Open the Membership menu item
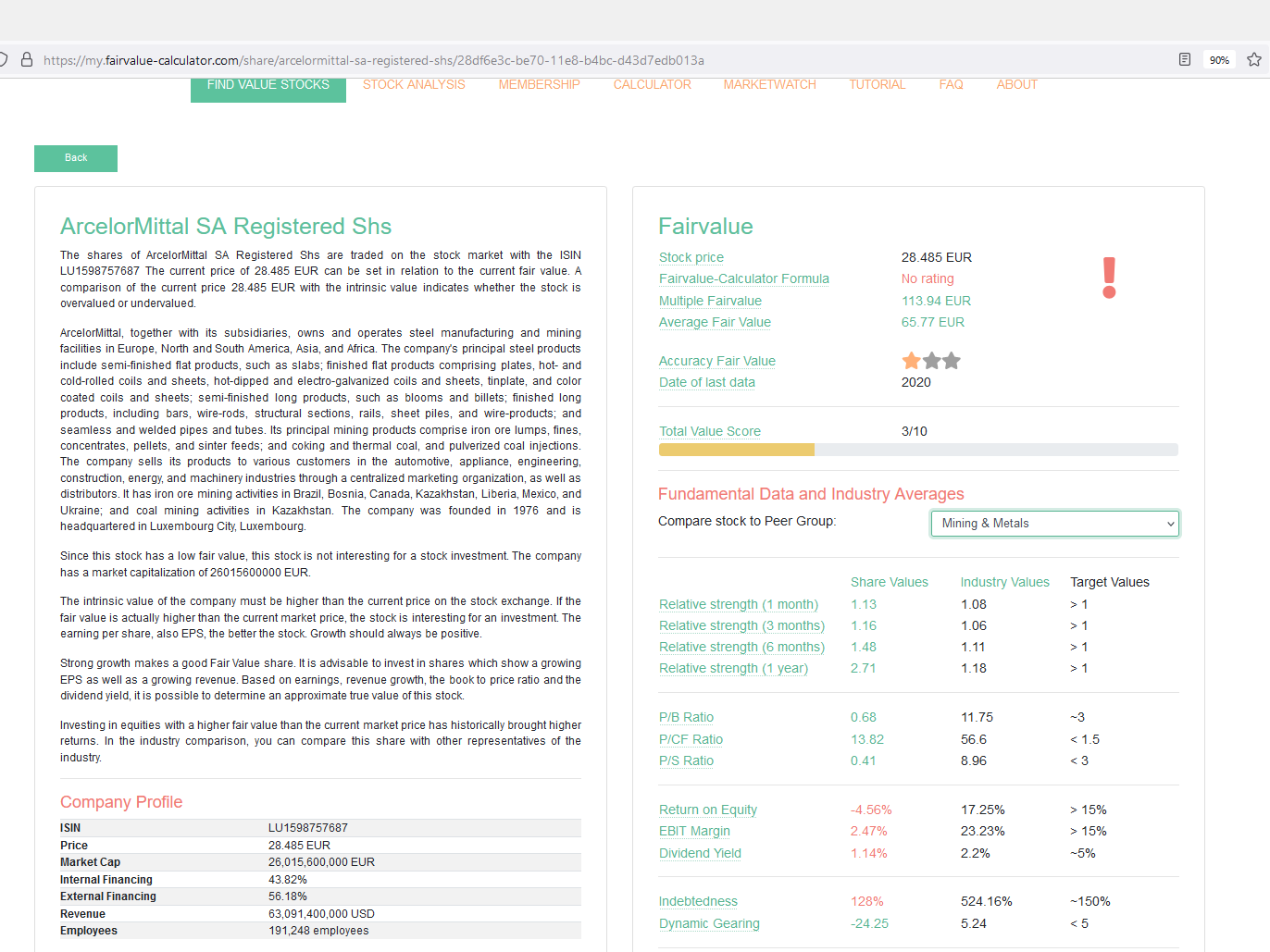This screenshot has width=1270, height=952. click(540, 85)
